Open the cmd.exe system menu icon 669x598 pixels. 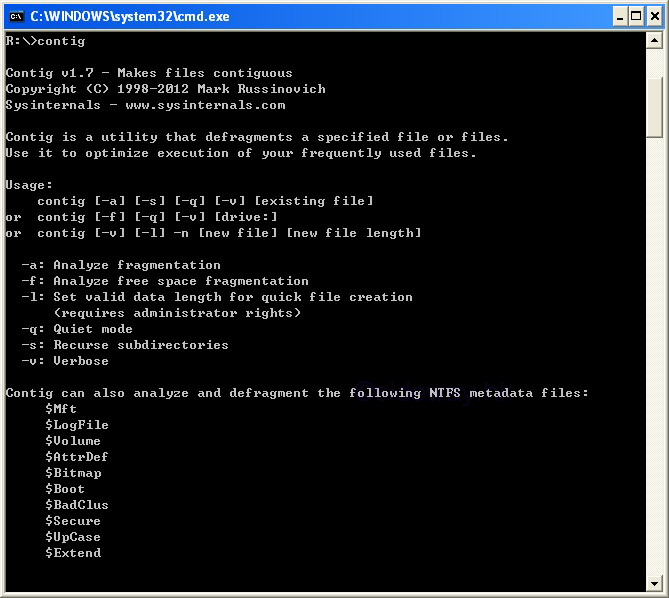pos(16,17)
